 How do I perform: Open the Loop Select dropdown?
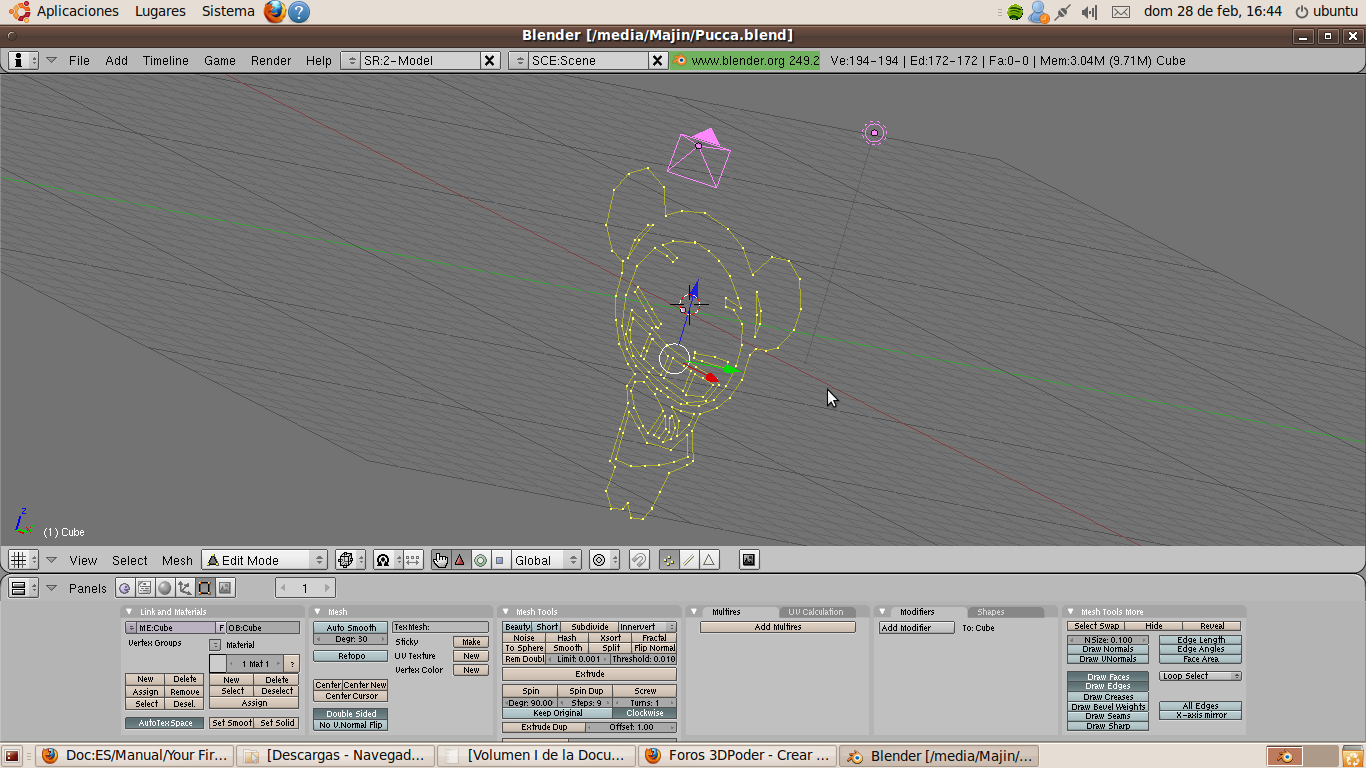tap(1201, 676)
